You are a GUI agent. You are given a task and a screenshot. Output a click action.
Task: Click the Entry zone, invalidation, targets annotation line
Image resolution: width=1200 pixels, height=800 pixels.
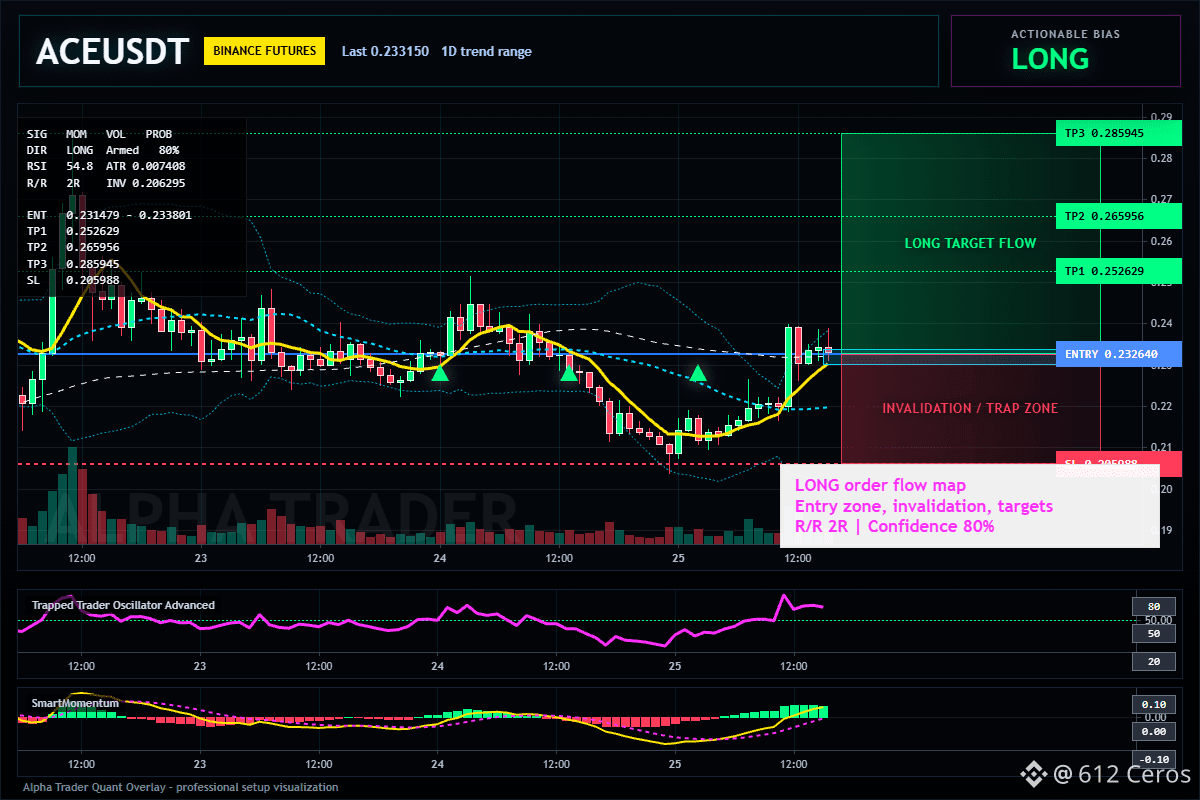point(923,506)
